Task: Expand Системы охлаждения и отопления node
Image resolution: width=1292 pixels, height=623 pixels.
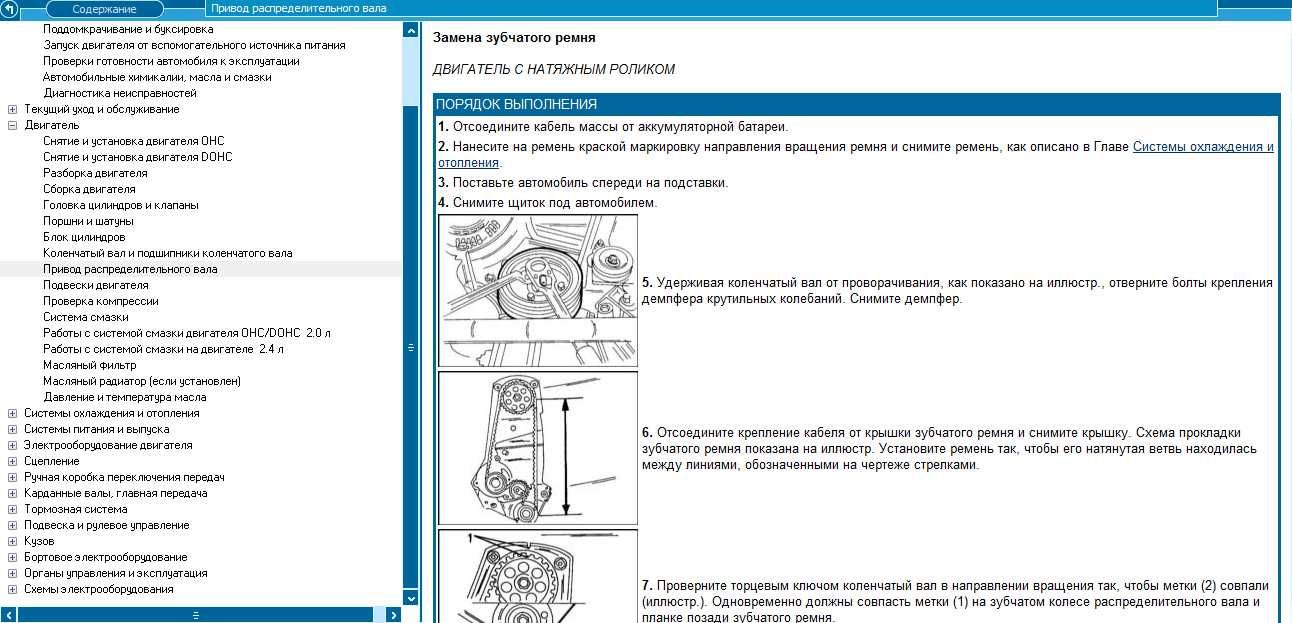Action: pos(12,413)
